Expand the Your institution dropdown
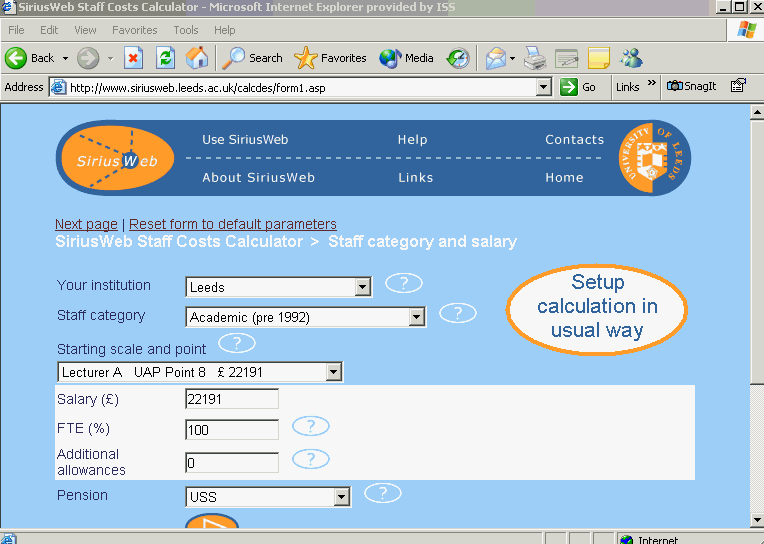The height and width of the screenshot is (544, 764). tap(362, 288)
